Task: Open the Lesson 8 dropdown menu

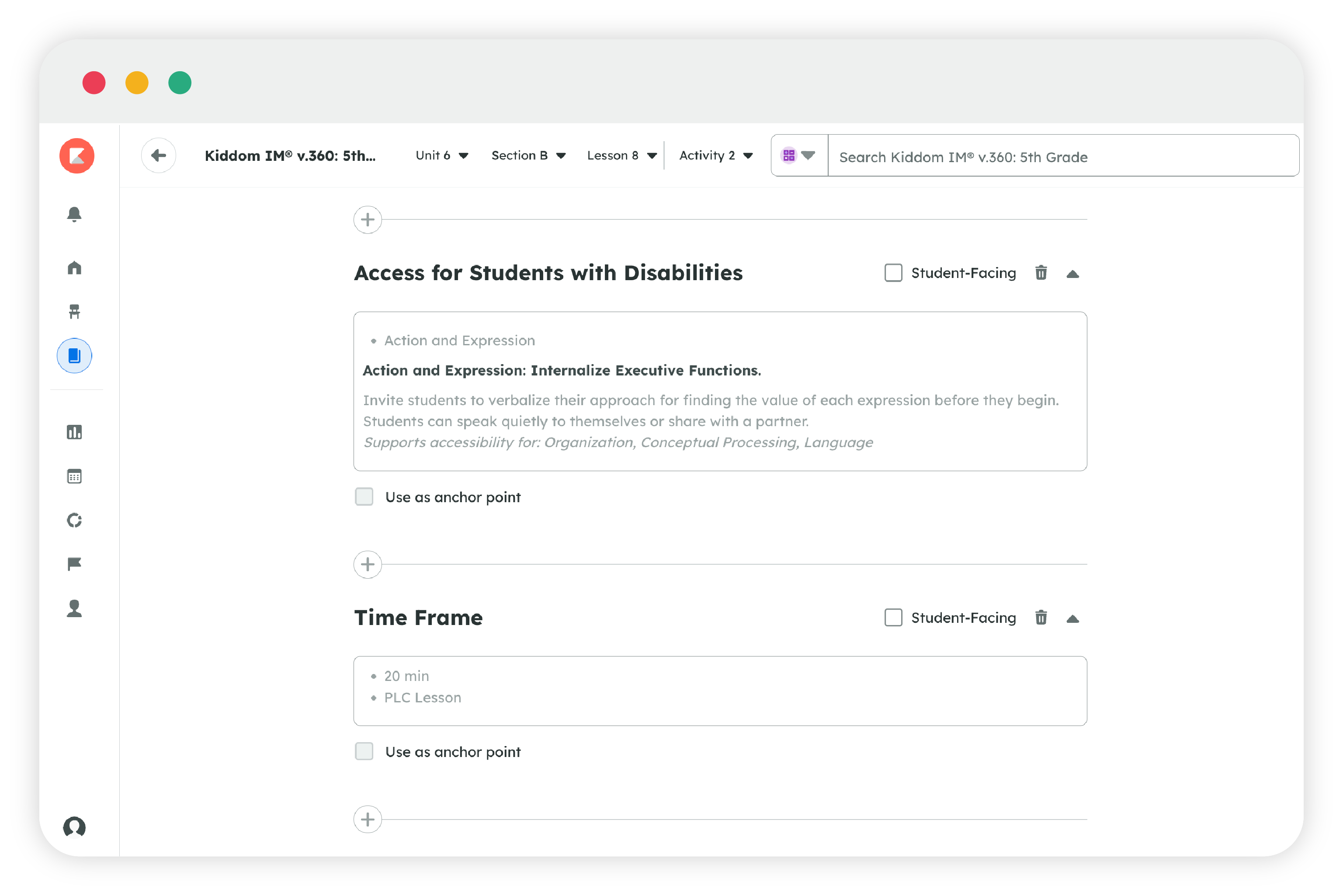Action: click(621, 156)
